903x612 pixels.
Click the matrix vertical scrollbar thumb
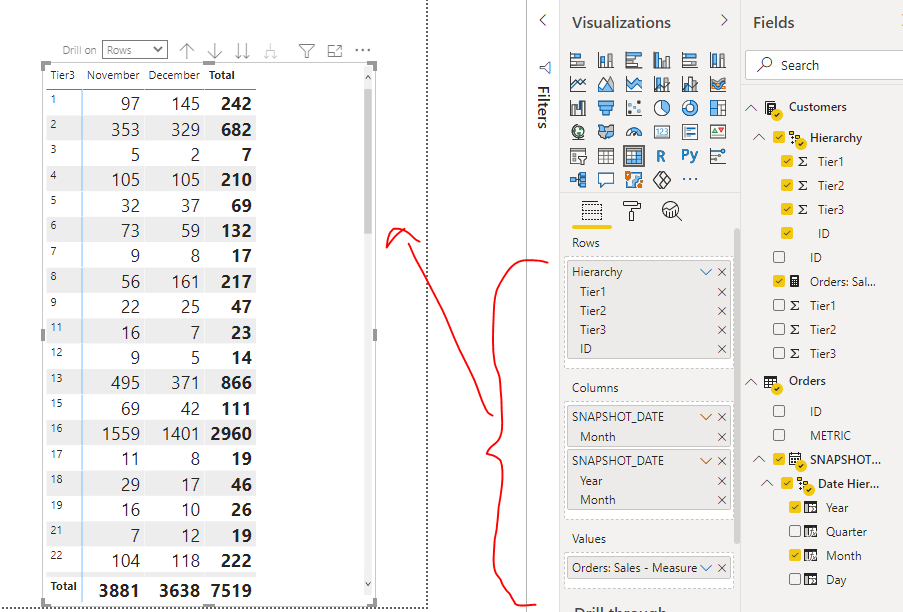[368, 161]
